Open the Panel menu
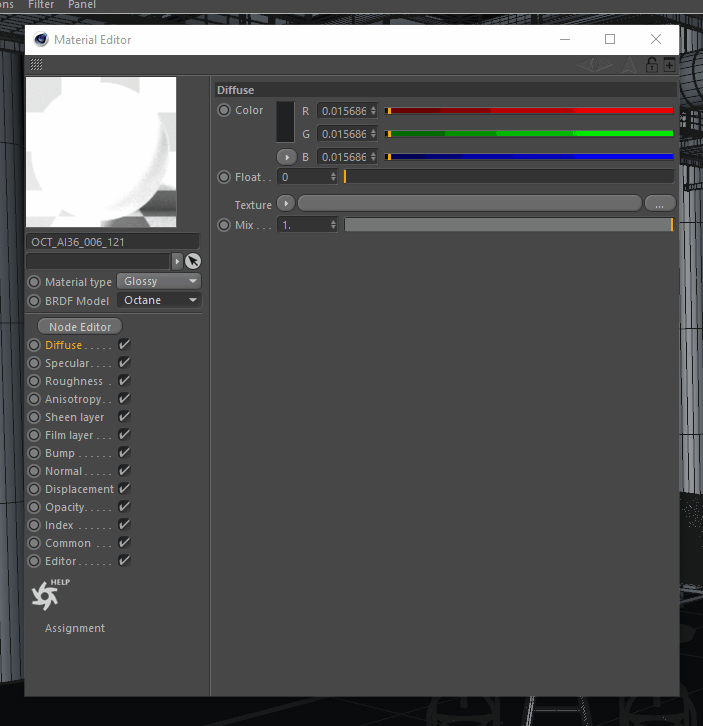 (x=82, y=5)
